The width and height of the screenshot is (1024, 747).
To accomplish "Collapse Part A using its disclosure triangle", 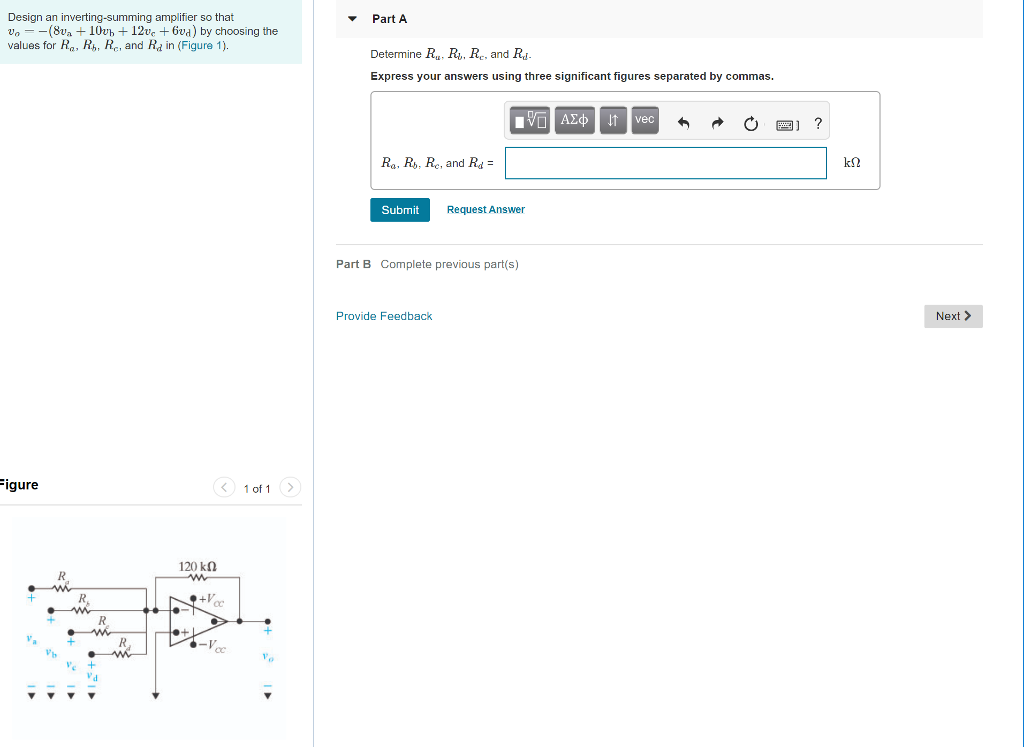I will (351, 18).
